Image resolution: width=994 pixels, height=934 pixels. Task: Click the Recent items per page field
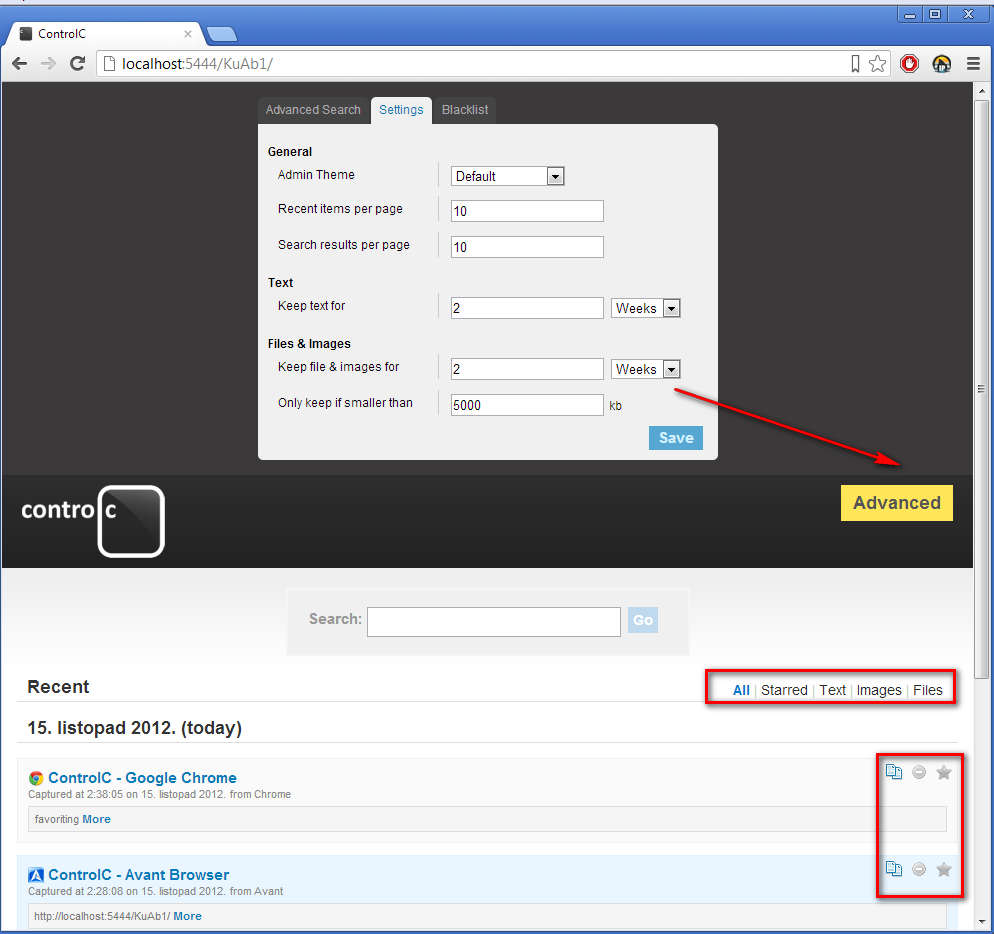pos(527,211)
